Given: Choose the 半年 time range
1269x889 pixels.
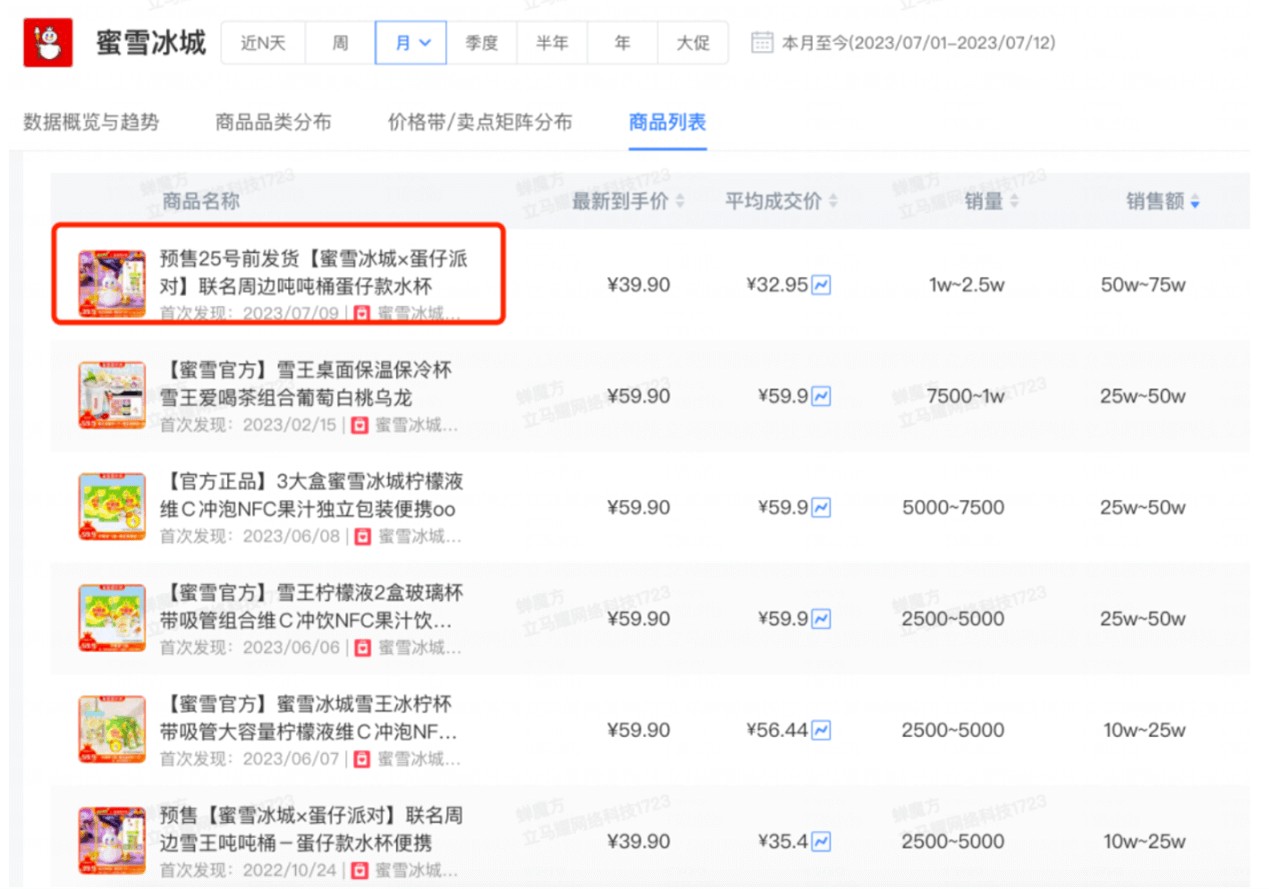Looking at the screenshot, I should pyautogui.click(x=552, y=43).
